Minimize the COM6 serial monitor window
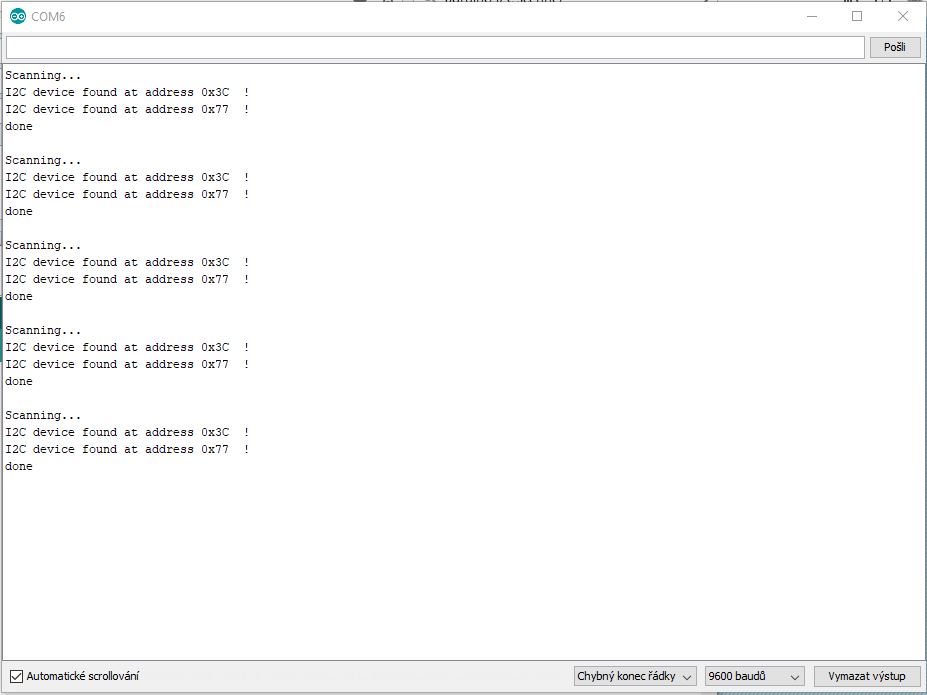The image size is (927, 695). [811, 17]
